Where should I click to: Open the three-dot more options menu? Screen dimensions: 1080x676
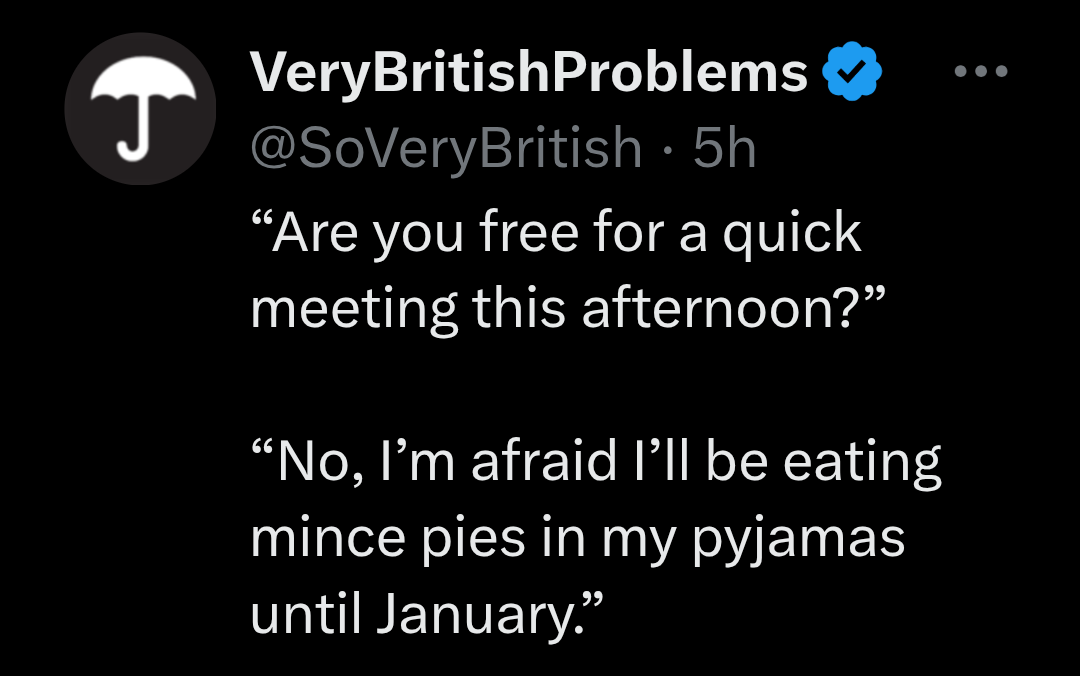pos(981,72)
